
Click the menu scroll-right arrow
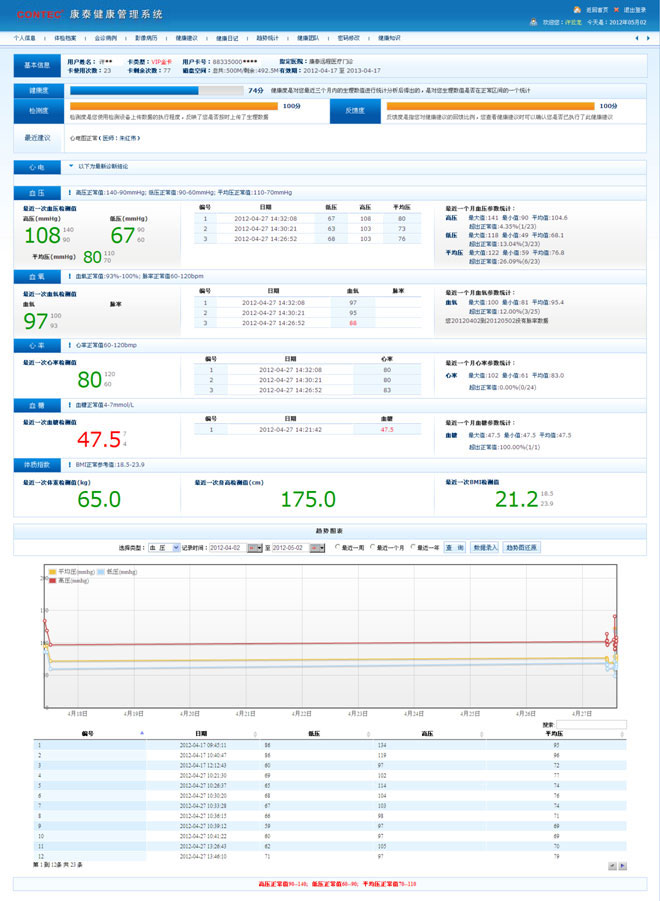click(649, 38)
